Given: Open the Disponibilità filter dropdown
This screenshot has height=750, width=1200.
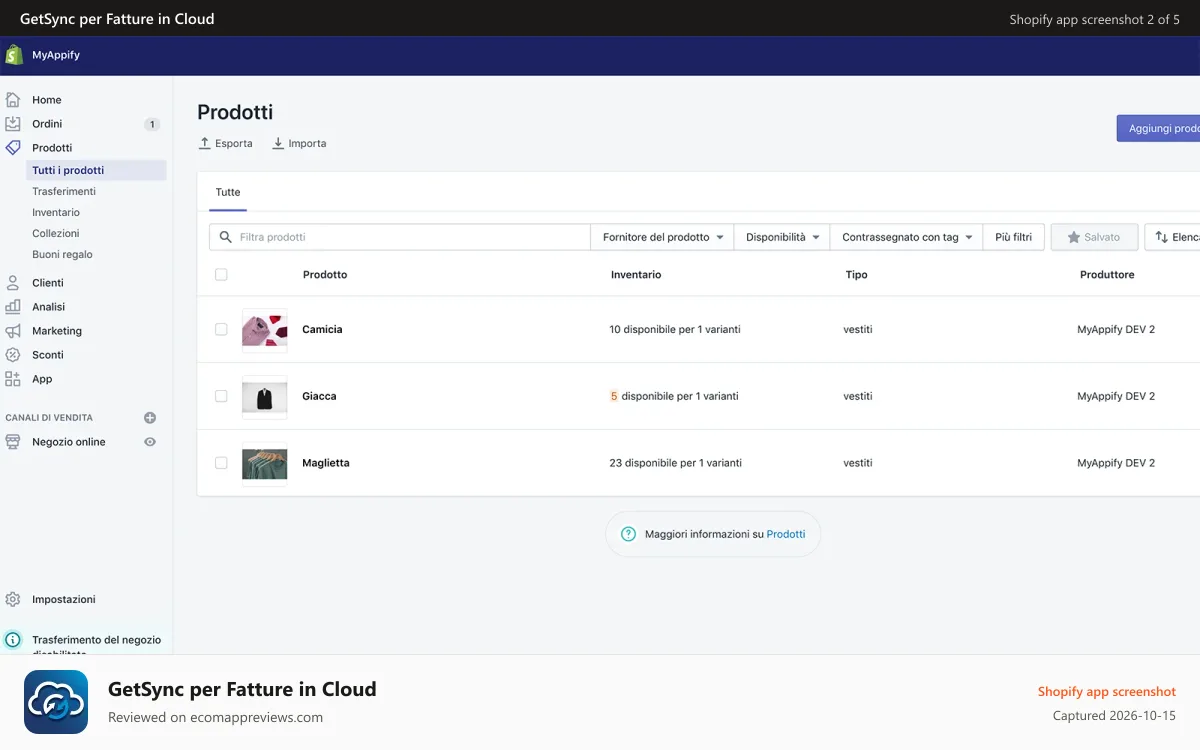Looking at the screenshot, I should point(782,237).
